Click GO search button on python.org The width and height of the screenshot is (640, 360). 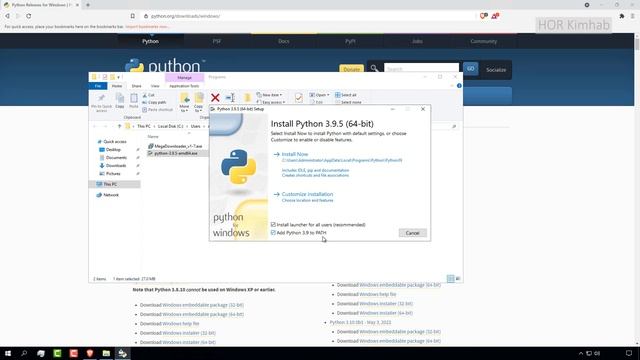pos(471,69)
